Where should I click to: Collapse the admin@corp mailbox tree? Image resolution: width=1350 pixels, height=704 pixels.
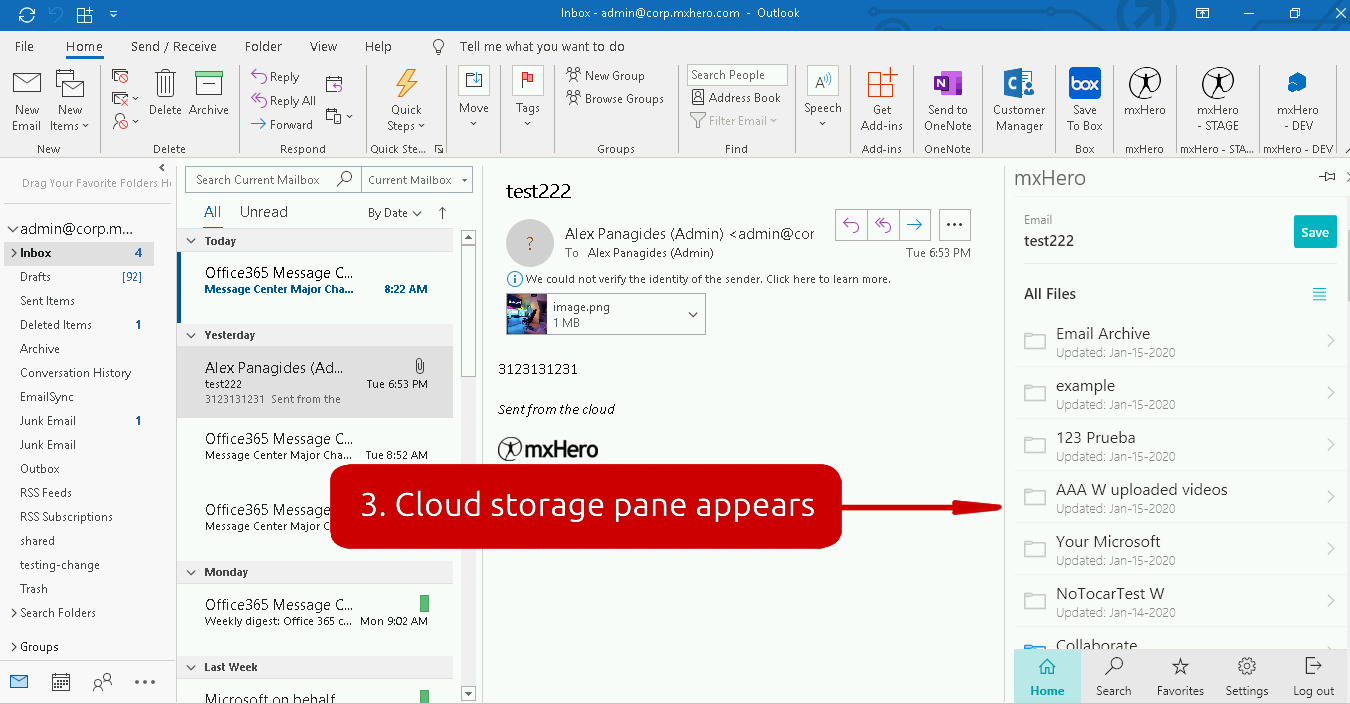[x=12, y=229]
